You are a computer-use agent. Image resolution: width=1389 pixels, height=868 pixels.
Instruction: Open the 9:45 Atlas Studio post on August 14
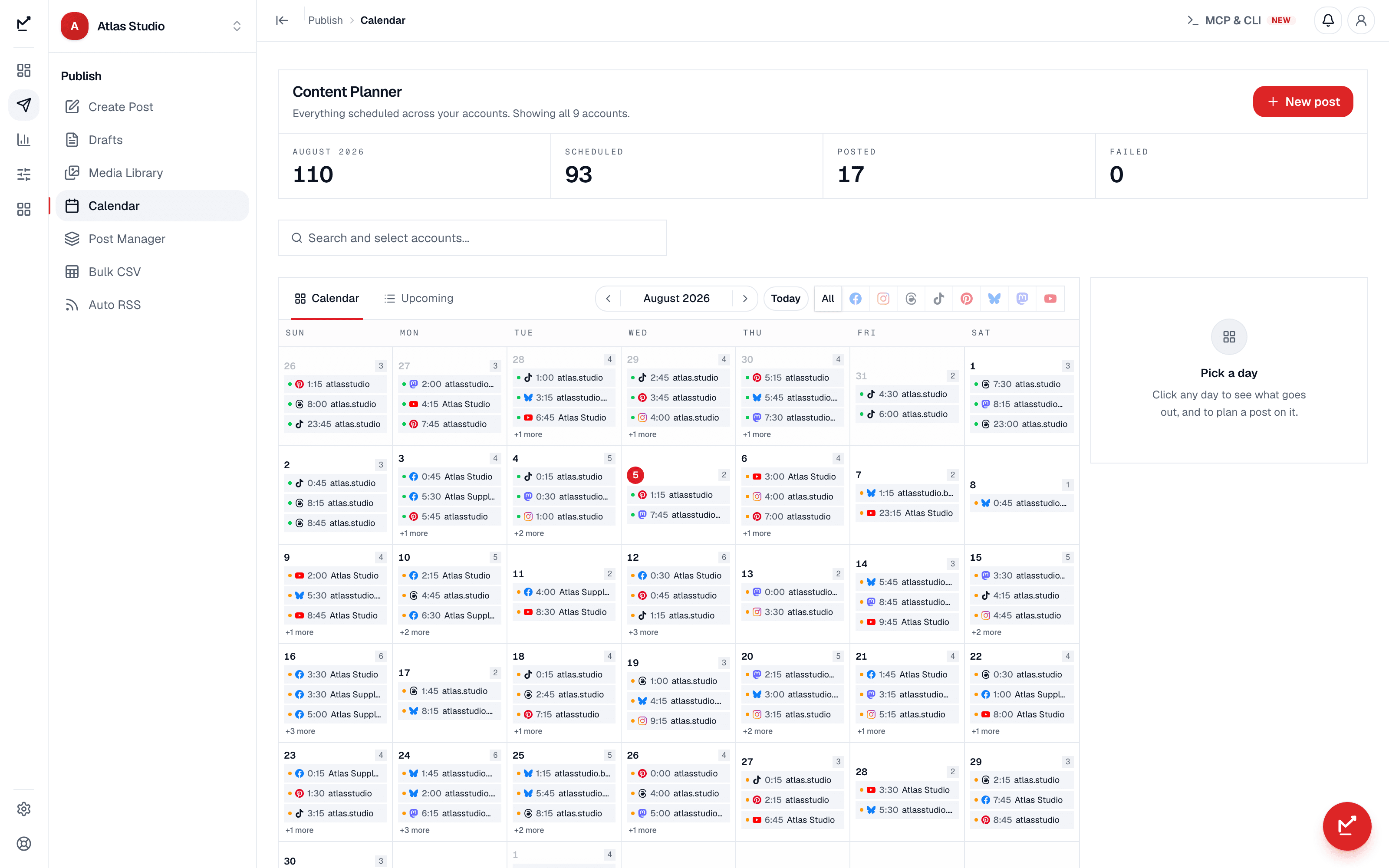tap(907, 622)
